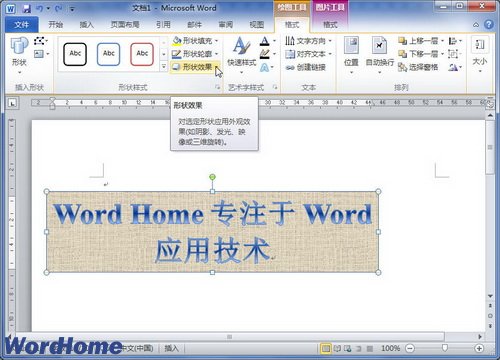Open the 位置 position menu
The height and width of the screenshot is (360, 500).
(x=351, y=55)
